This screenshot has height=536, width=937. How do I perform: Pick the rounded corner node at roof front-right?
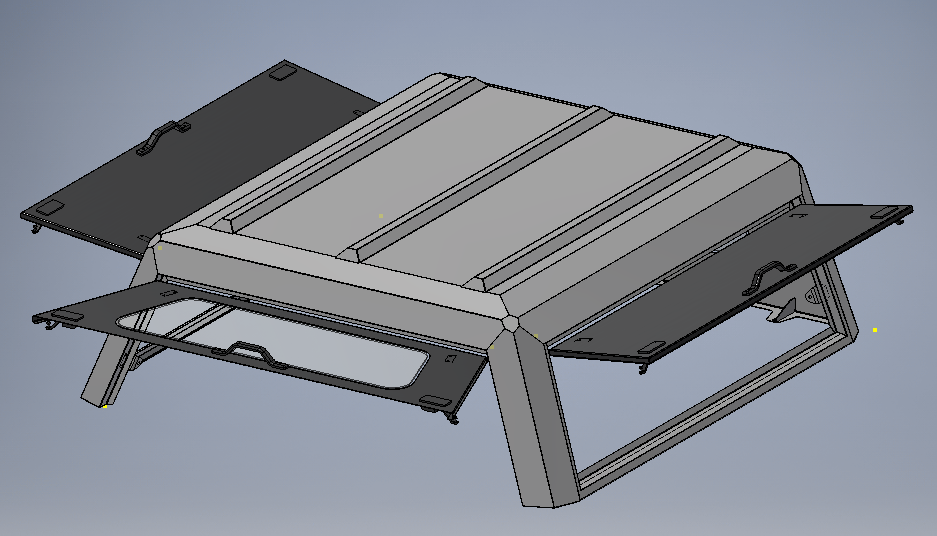510,323
